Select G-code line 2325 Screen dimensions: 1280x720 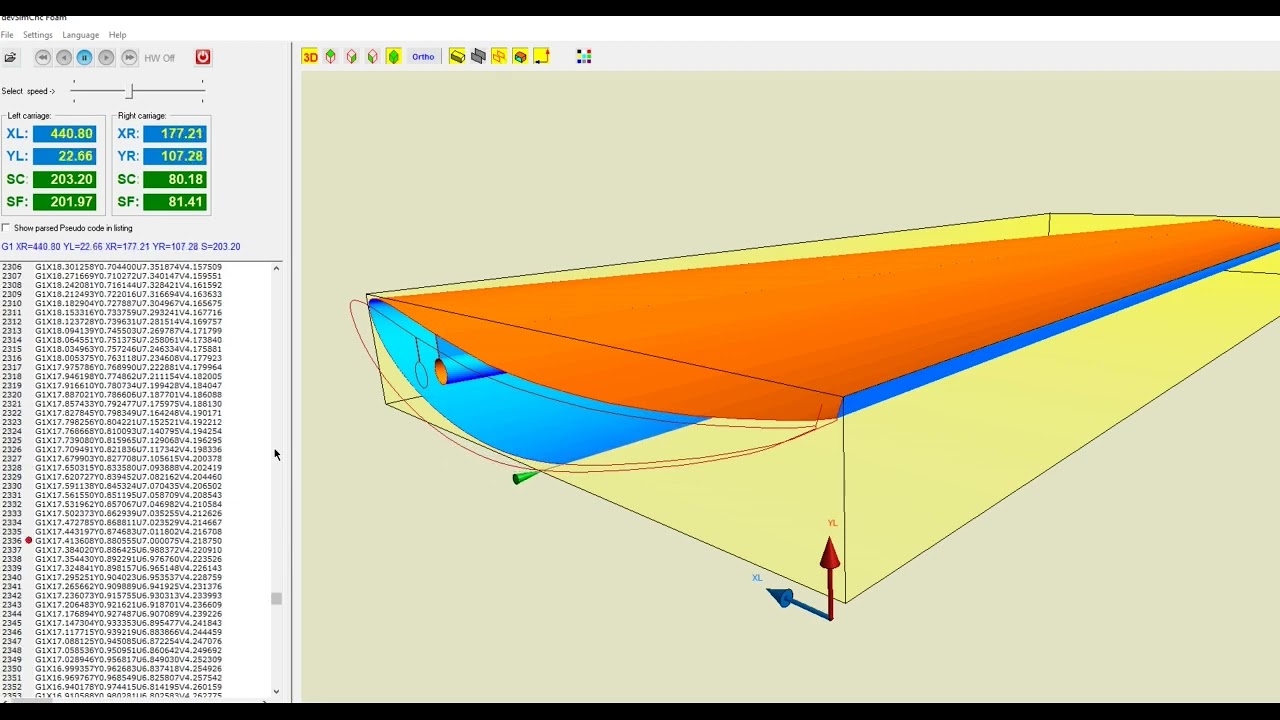pos(128,441)
